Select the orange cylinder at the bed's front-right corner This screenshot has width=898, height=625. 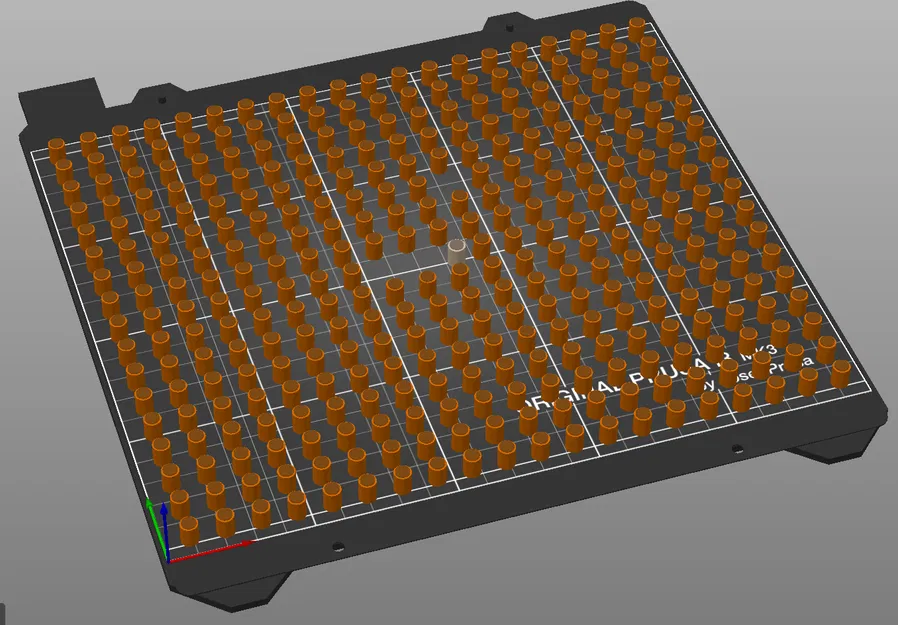coord(840,374)
